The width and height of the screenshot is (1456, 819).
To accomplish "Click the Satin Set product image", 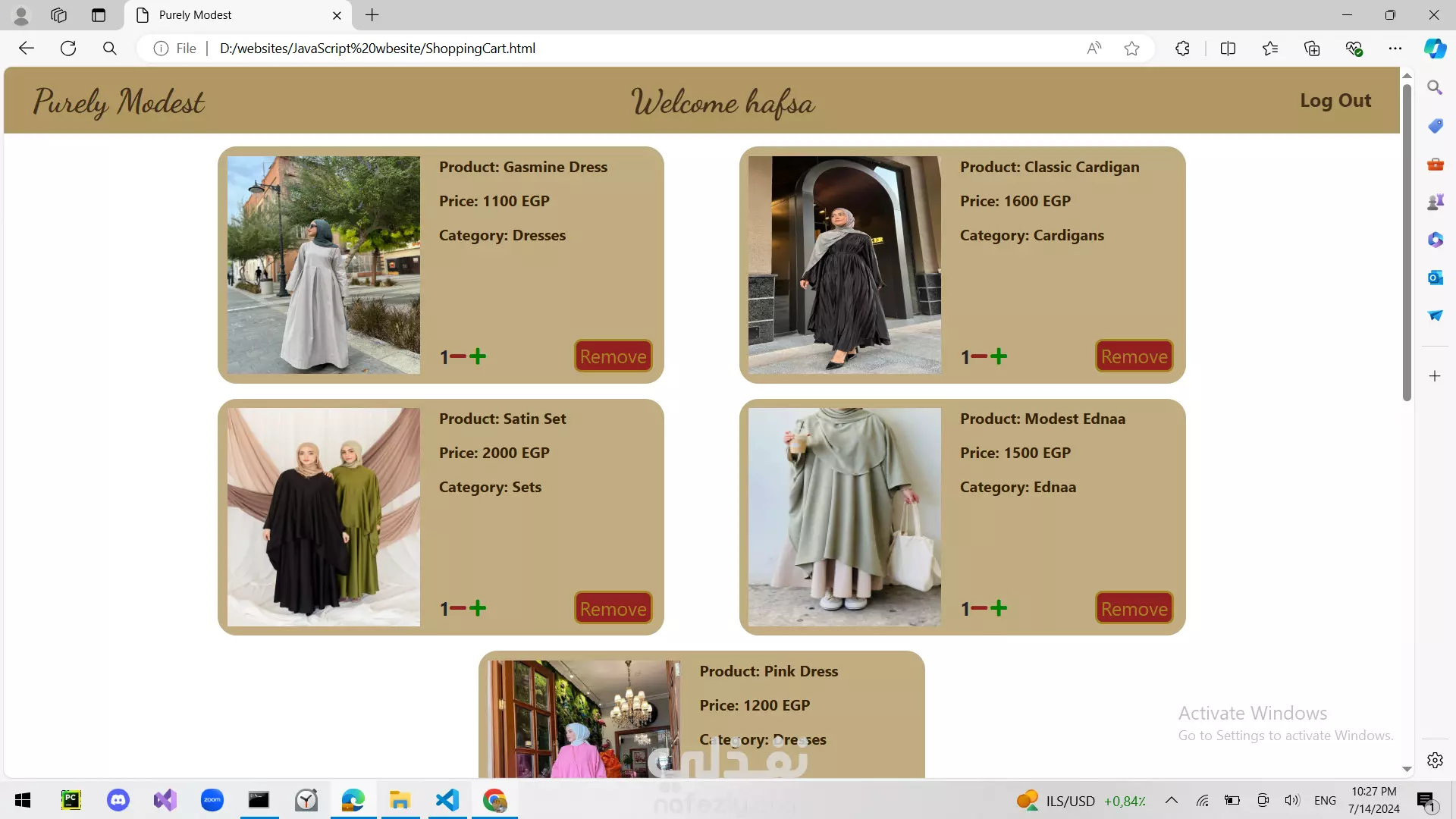I will [x=324, y=517].
